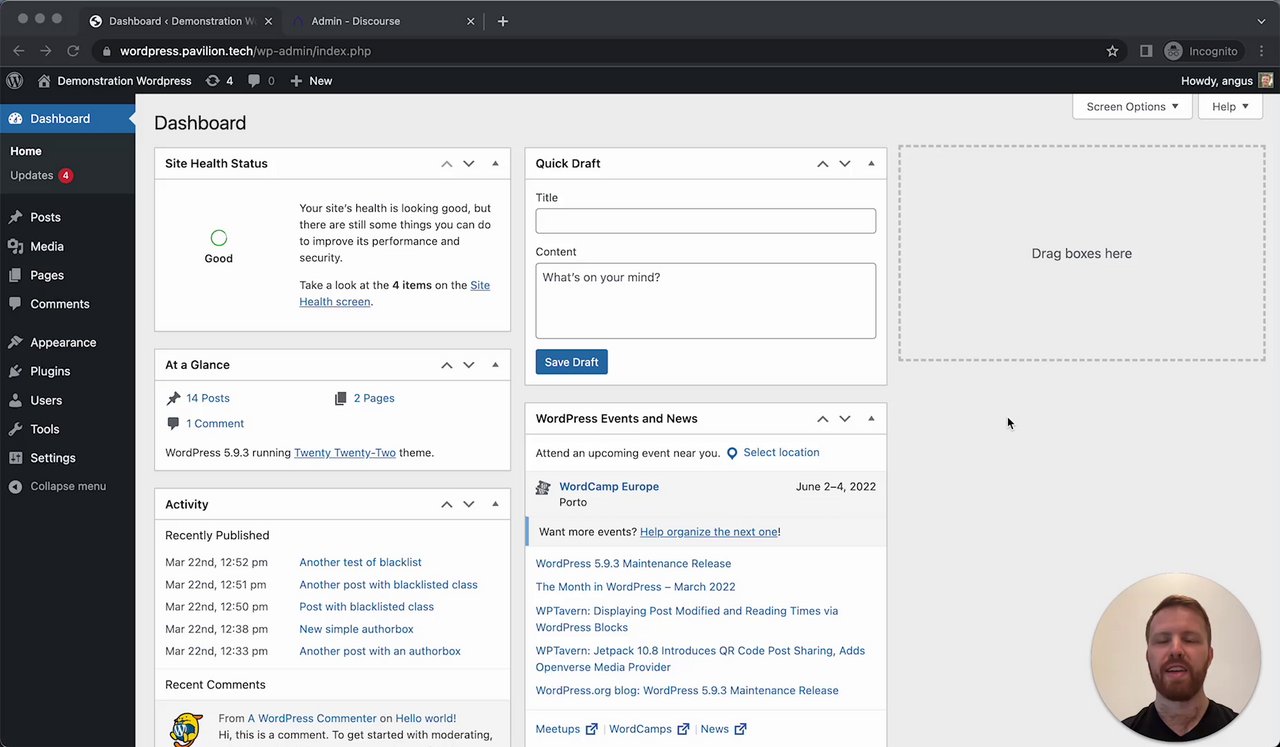Switch to the Admin - Discourse browser tab
This screenshot has height=747, width=1280.
point(356,21)
